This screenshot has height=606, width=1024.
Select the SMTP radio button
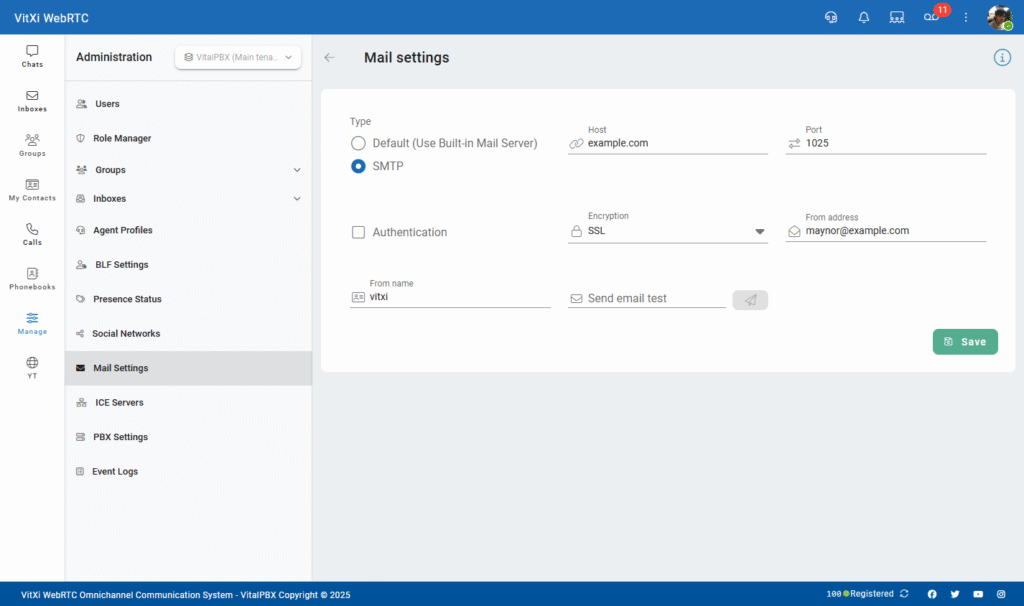[358, 166]
